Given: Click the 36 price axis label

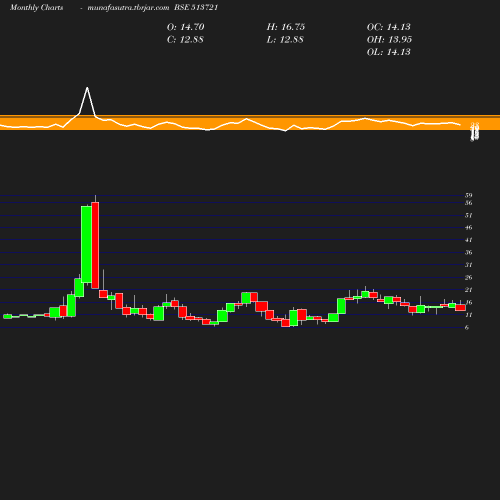Looking at the screenshot, I should (469, 252).
